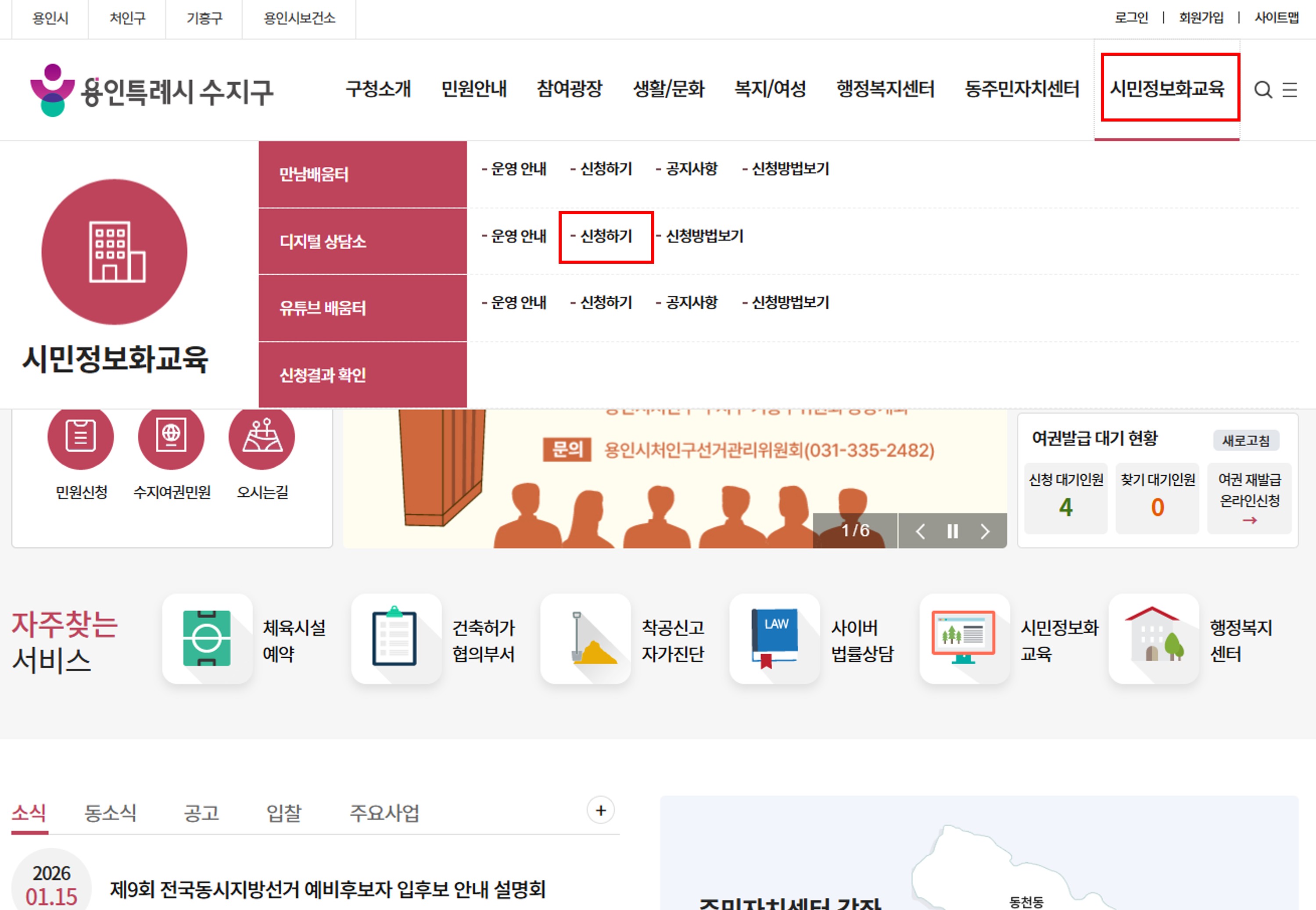Screen dimensions: 1316x910
Task: Switch to the 입찰 news tab
Action: coord(284,813)
